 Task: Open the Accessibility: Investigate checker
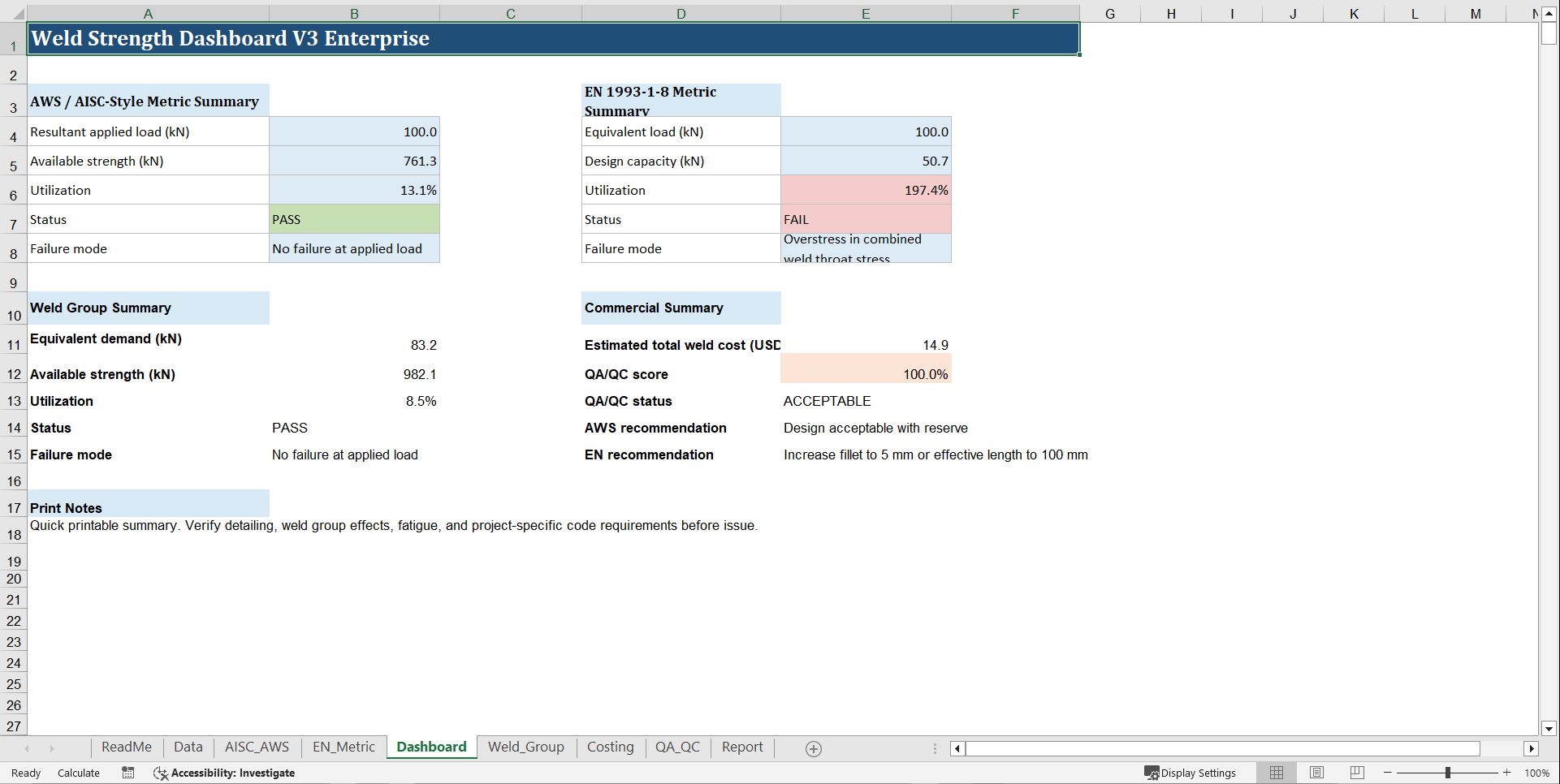coord(224,773)
